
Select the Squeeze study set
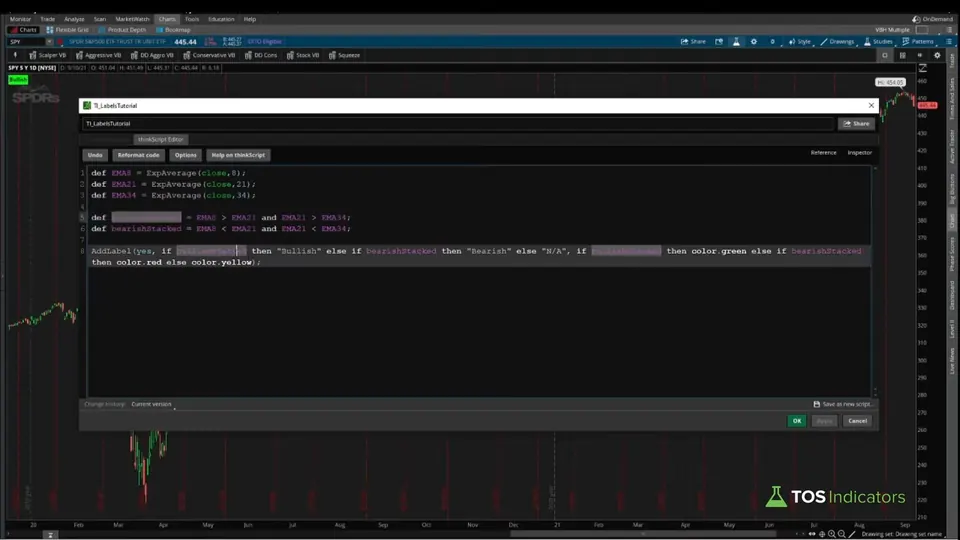point(345,55)
